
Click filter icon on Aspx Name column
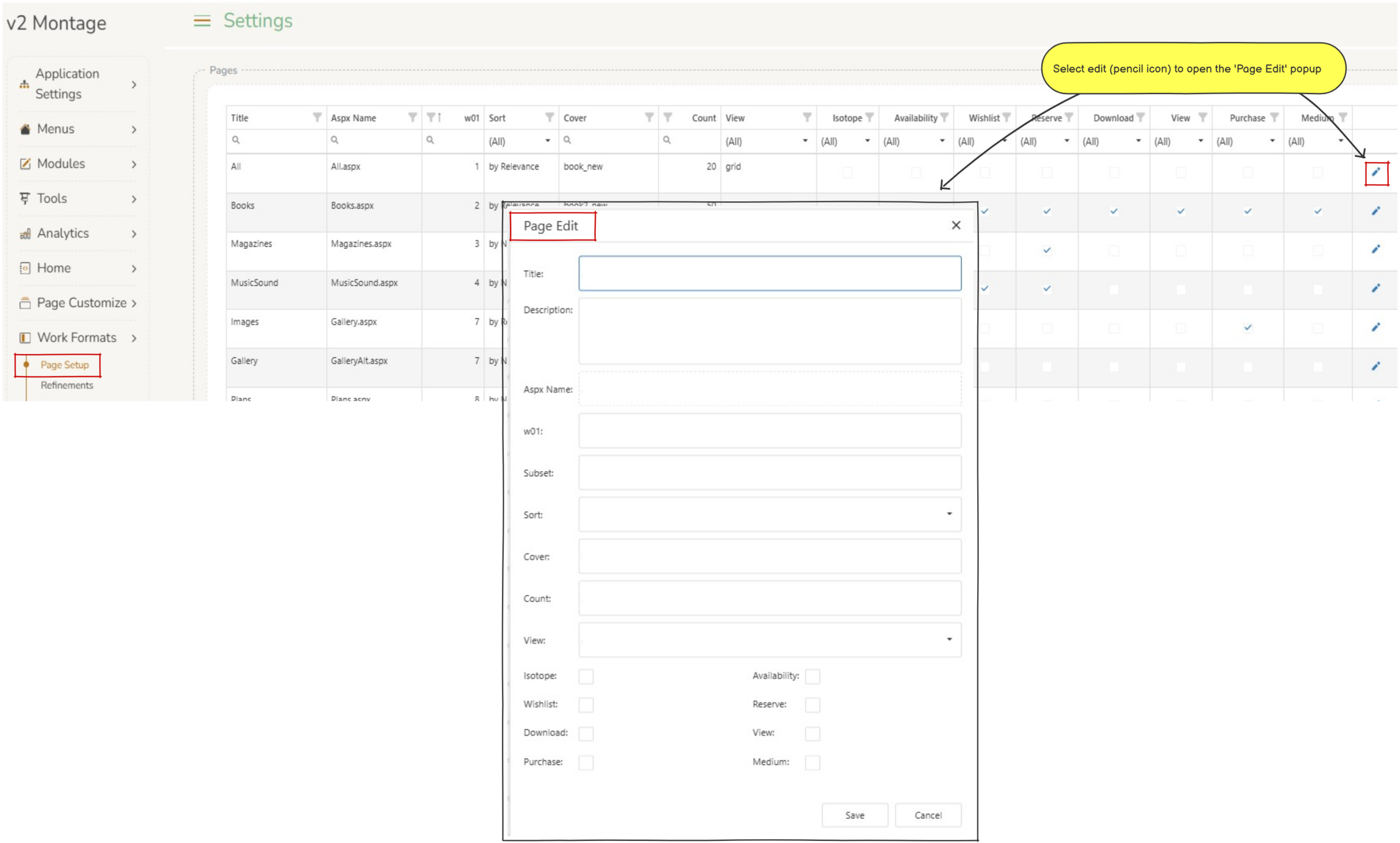(x=412, y=117)
